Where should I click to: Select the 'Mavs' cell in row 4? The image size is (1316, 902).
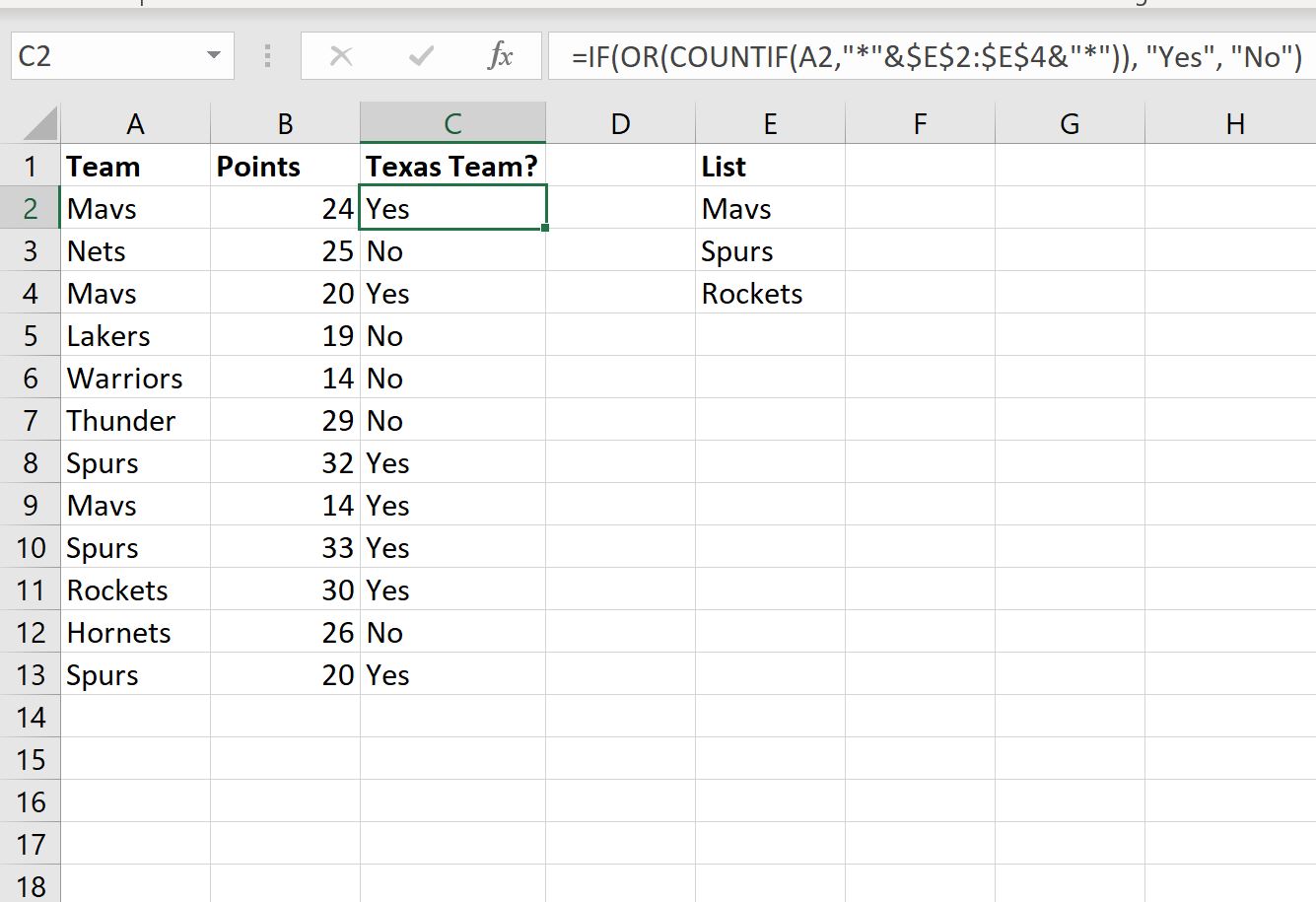click(135, 293)
